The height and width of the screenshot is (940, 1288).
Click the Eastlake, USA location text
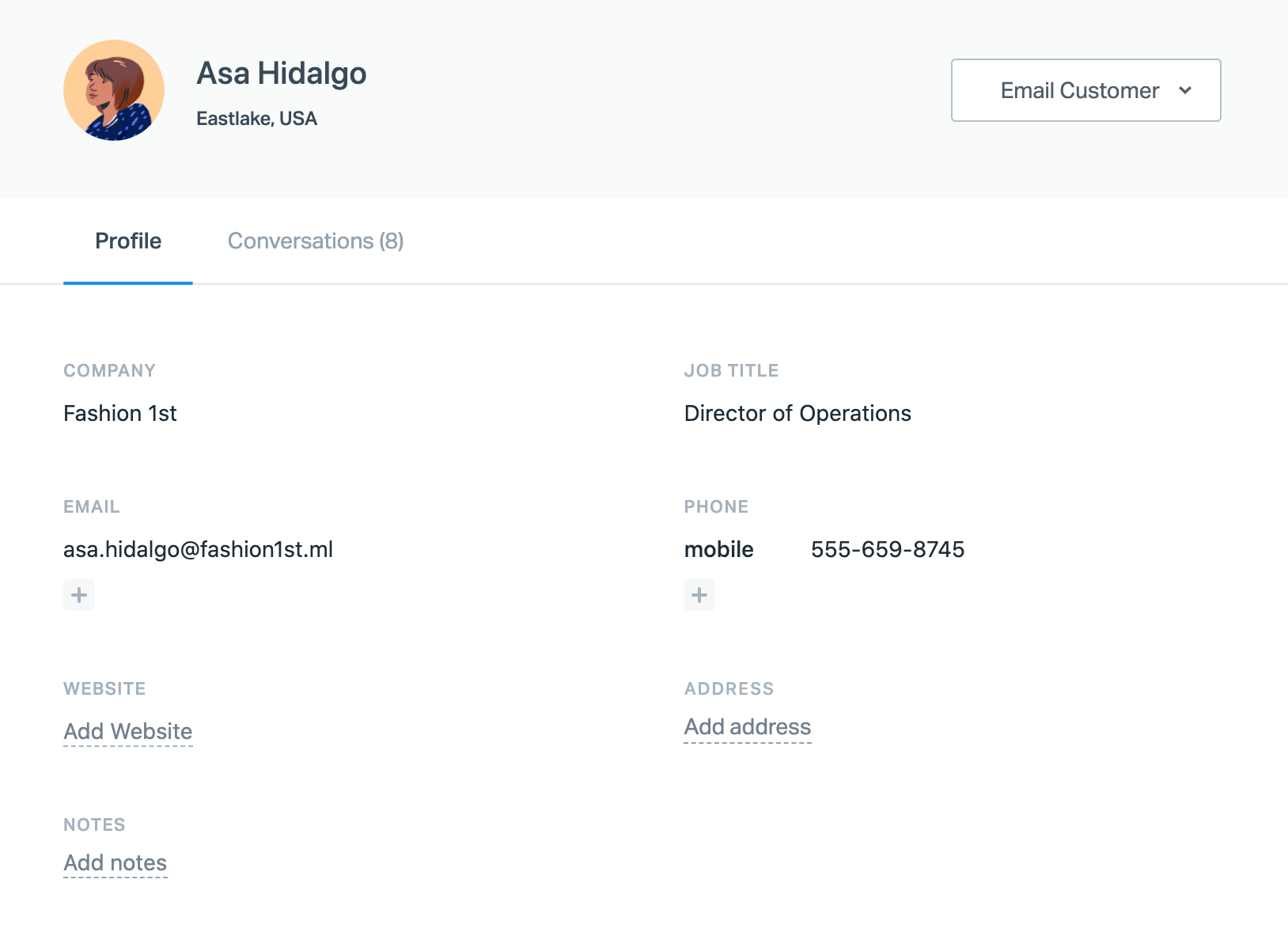[x=256, y=119]
